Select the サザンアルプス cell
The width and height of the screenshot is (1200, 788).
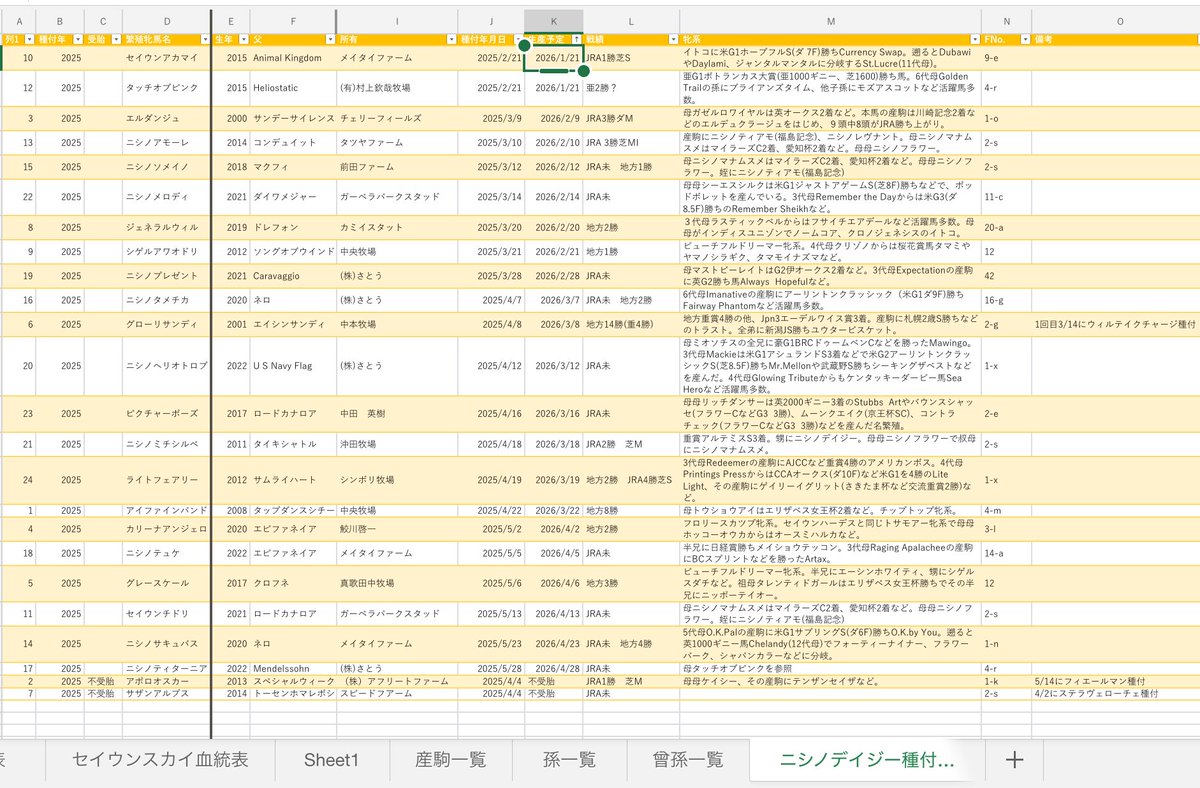[166, 693]
